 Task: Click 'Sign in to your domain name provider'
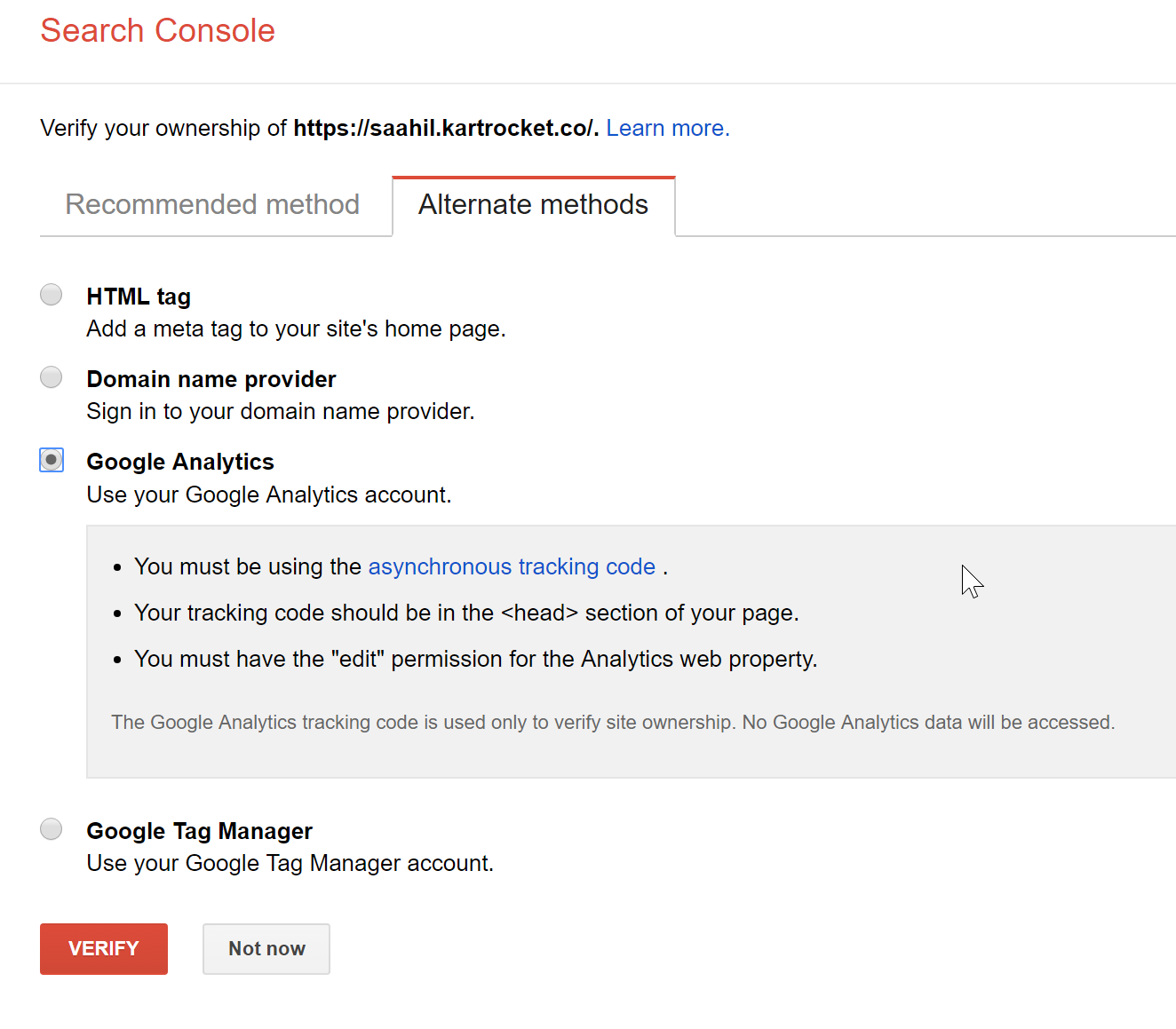point(281,412)
